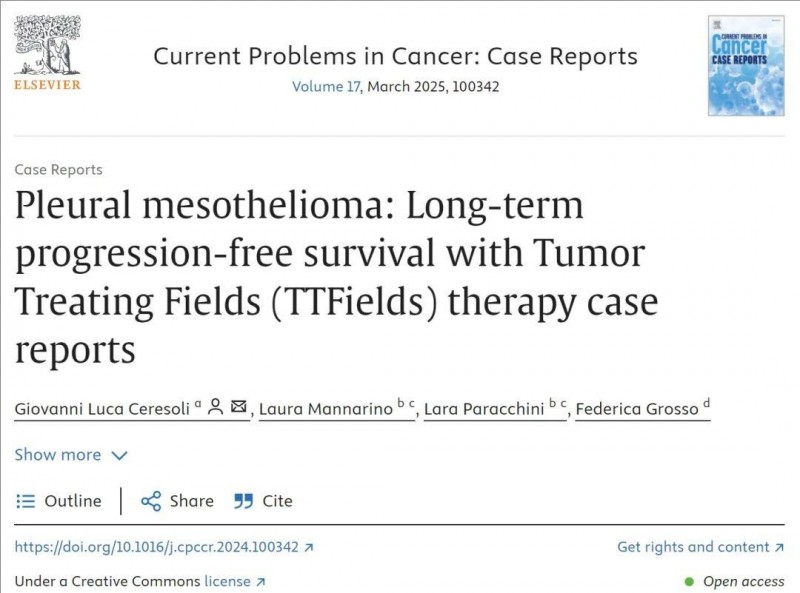Click the Cite quotation marks icon
This screenshot has width=800, height=593.
coord(243,501)
